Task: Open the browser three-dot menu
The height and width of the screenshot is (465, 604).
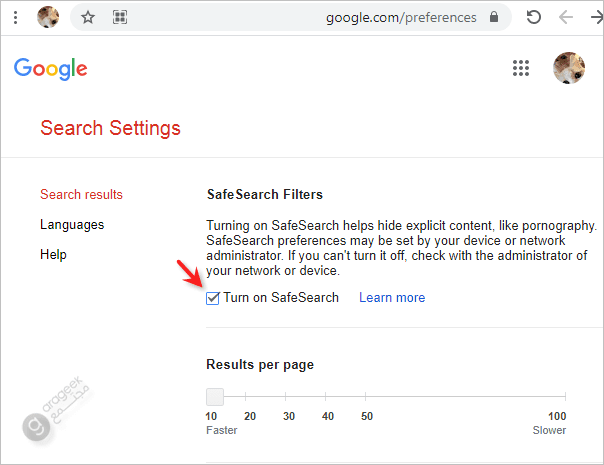Action: (15, 17)
